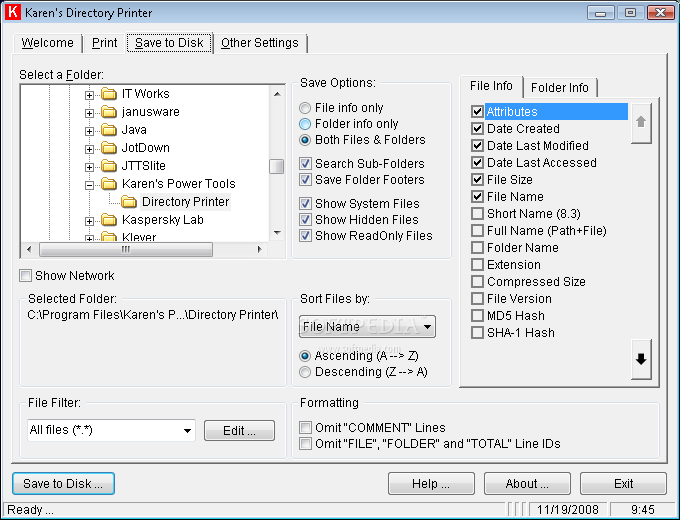Click the janusware folder icon
This screenshot has width=680, height=520.
[x=109, y=112]
